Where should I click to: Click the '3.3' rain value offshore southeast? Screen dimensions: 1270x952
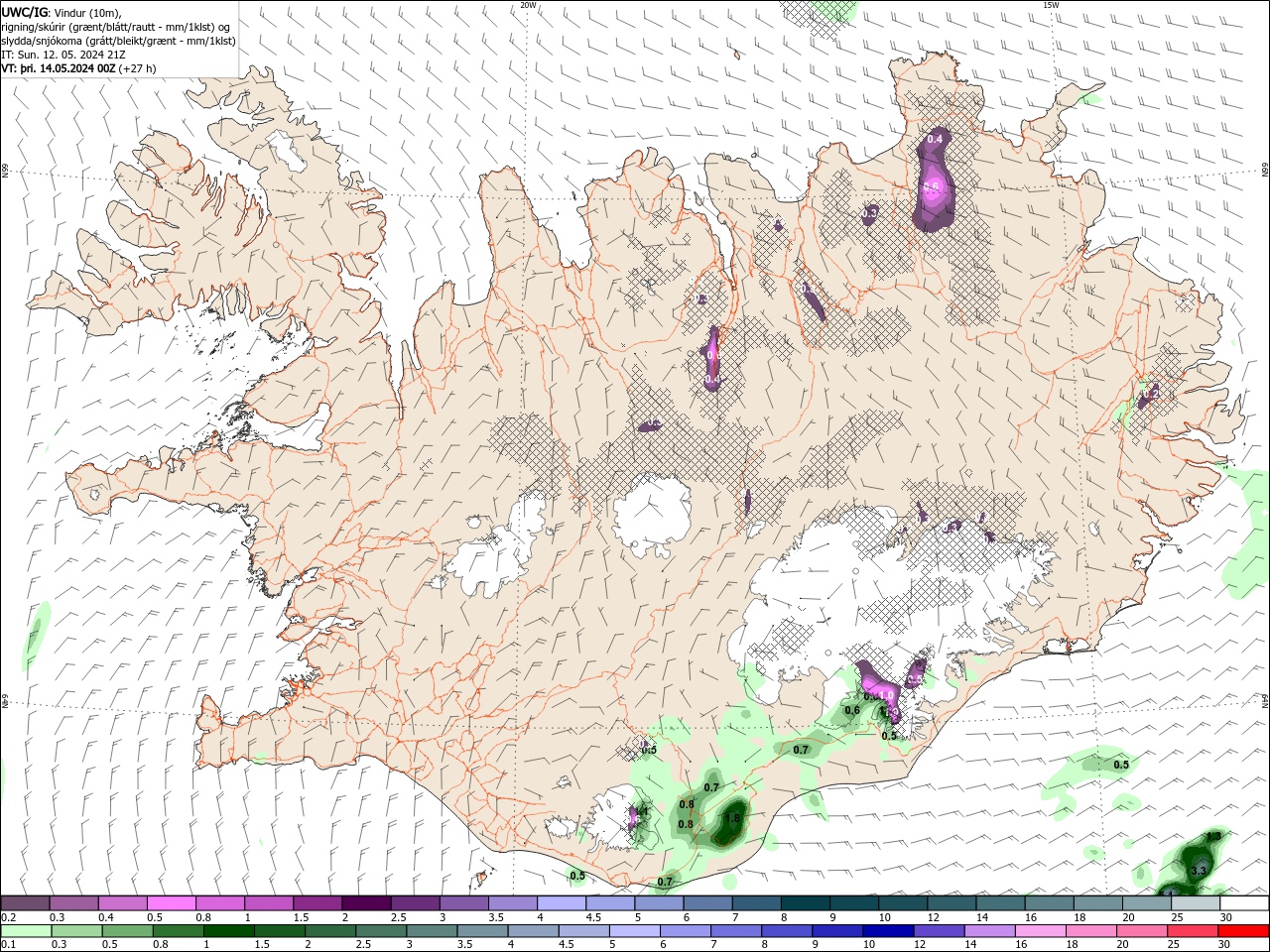point(1198,870)
